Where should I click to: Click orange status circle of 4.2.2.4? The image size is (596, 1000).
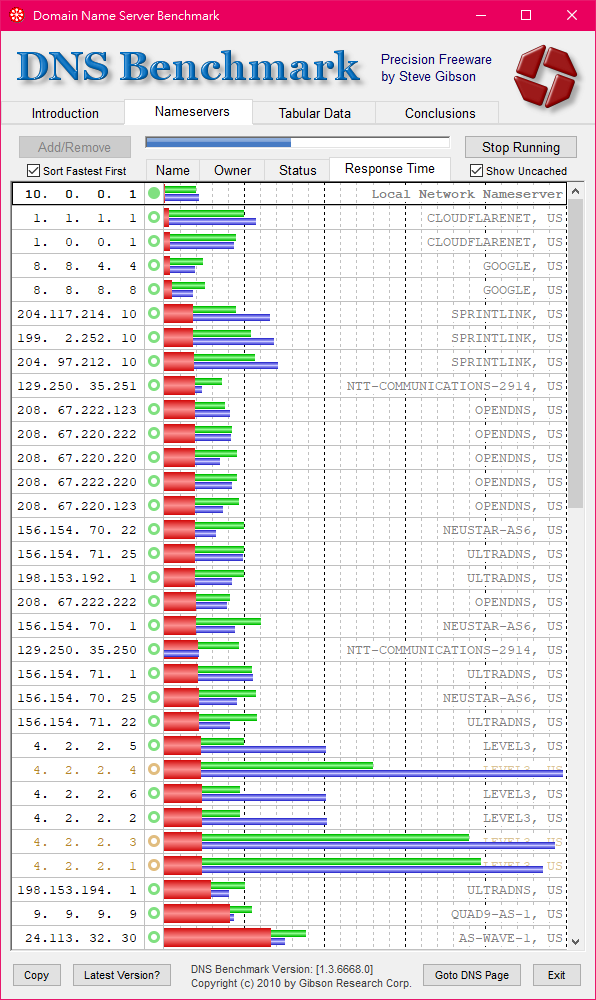154,769
